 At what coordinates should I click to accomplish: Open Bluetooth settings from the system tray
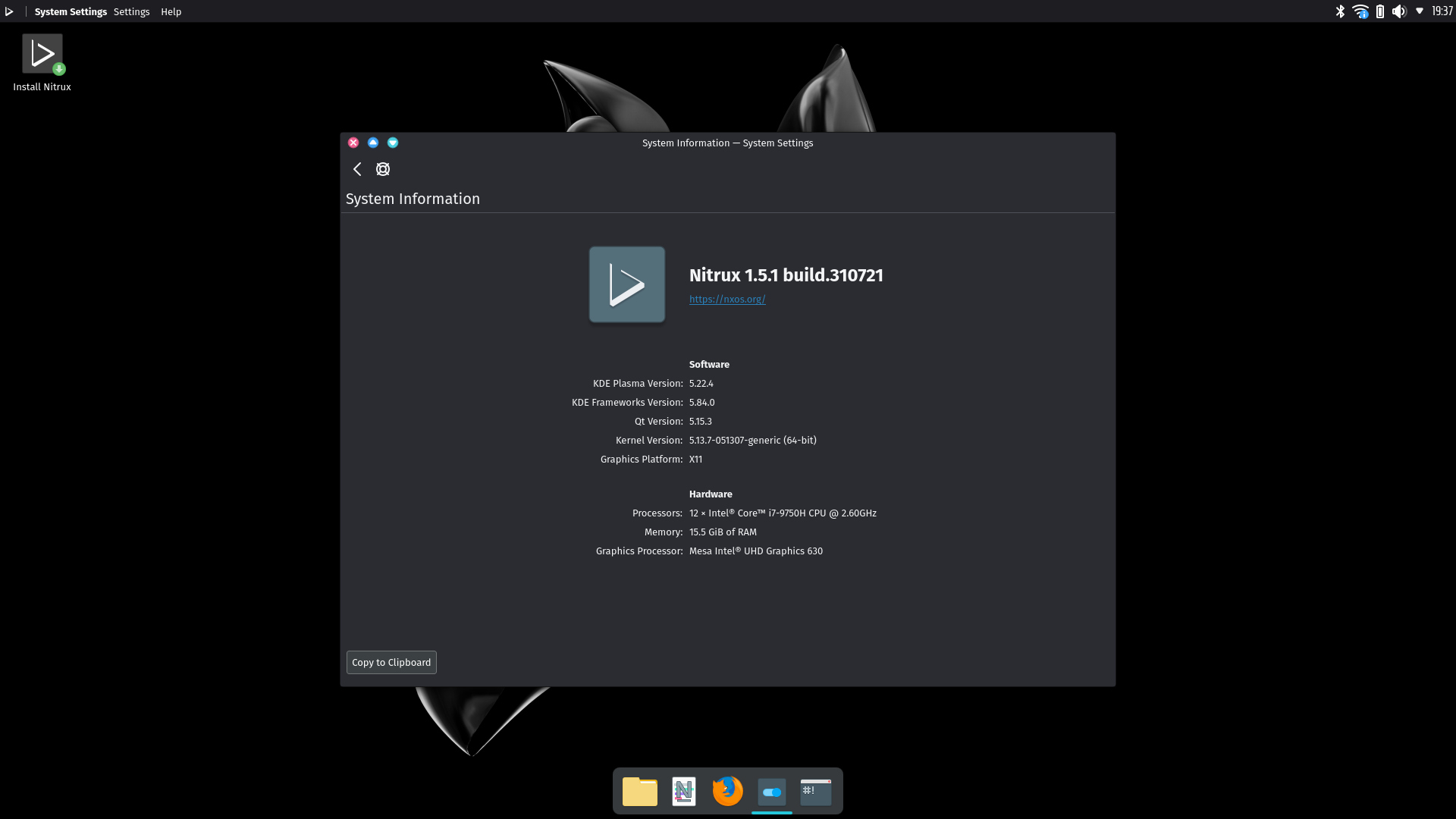click(x=1341, y=11)
